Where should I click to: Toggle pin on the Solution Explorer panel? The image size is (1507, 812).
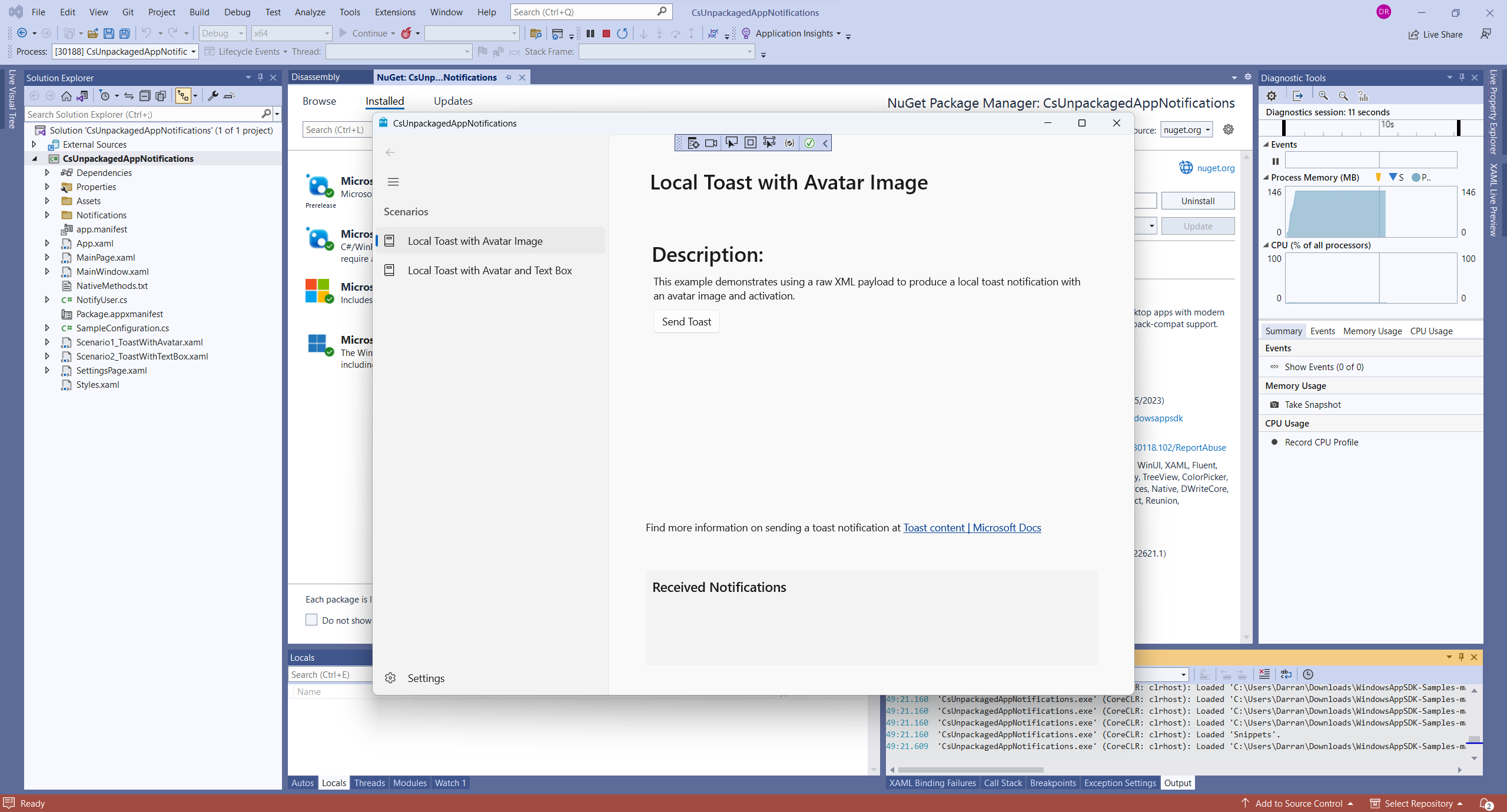[260, 78]
